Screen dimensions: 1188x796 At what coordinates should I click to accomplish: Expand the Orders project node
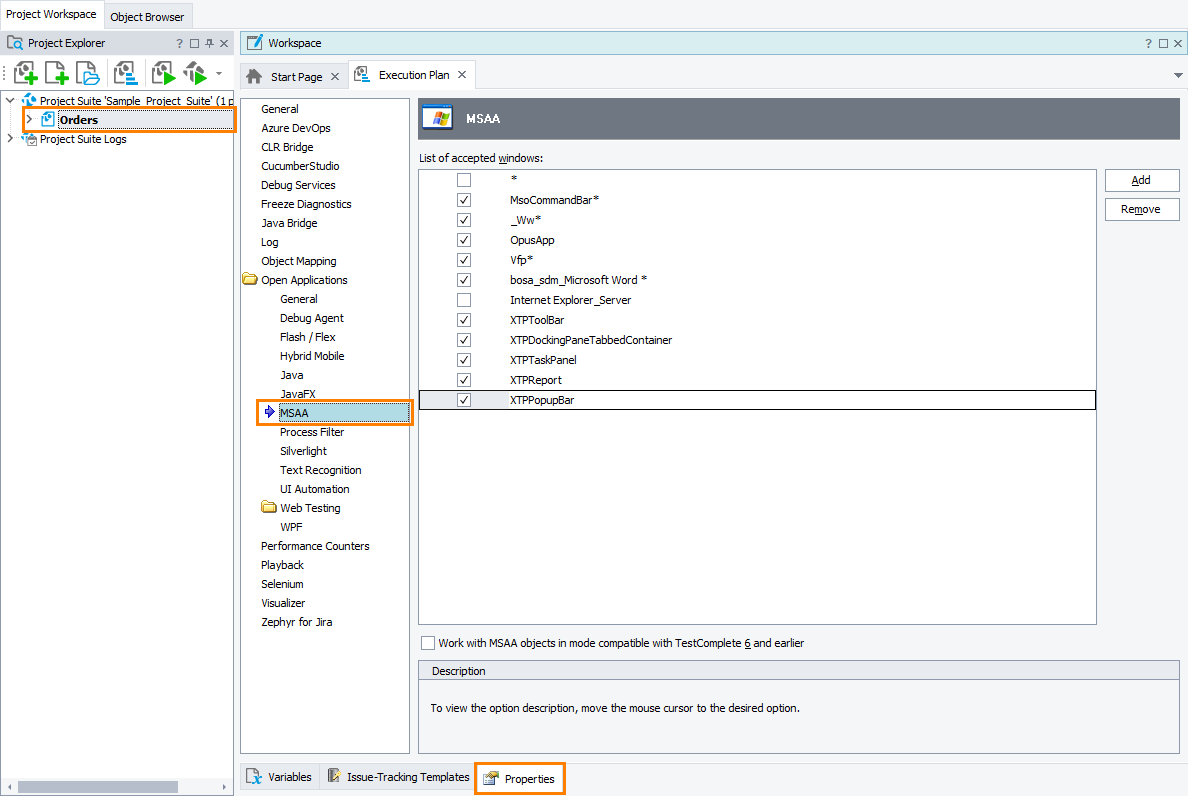tap(29, 120)
